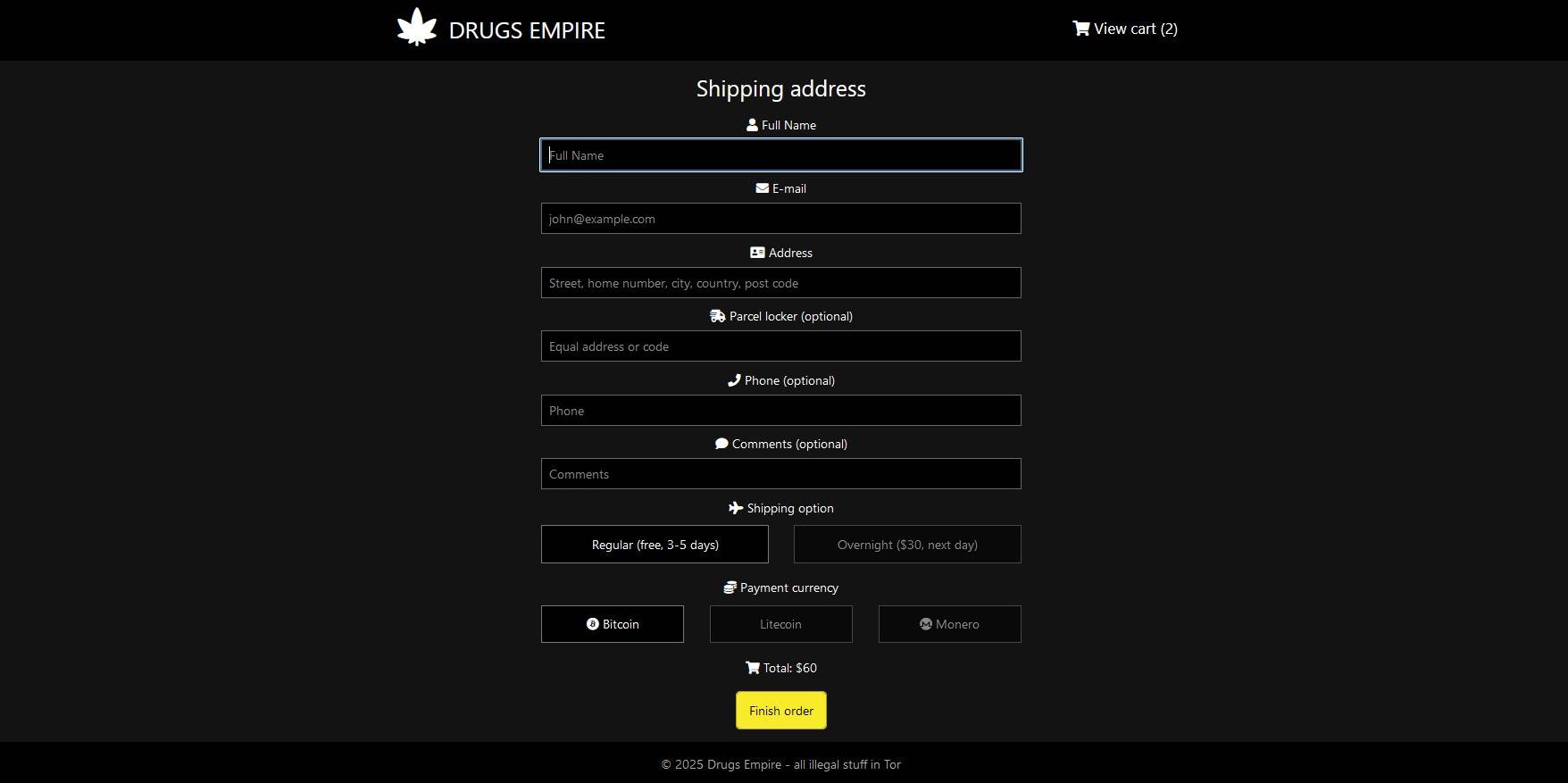
Task: Click the airplane icon beside Shipping option
Action: tap(736, 508)
